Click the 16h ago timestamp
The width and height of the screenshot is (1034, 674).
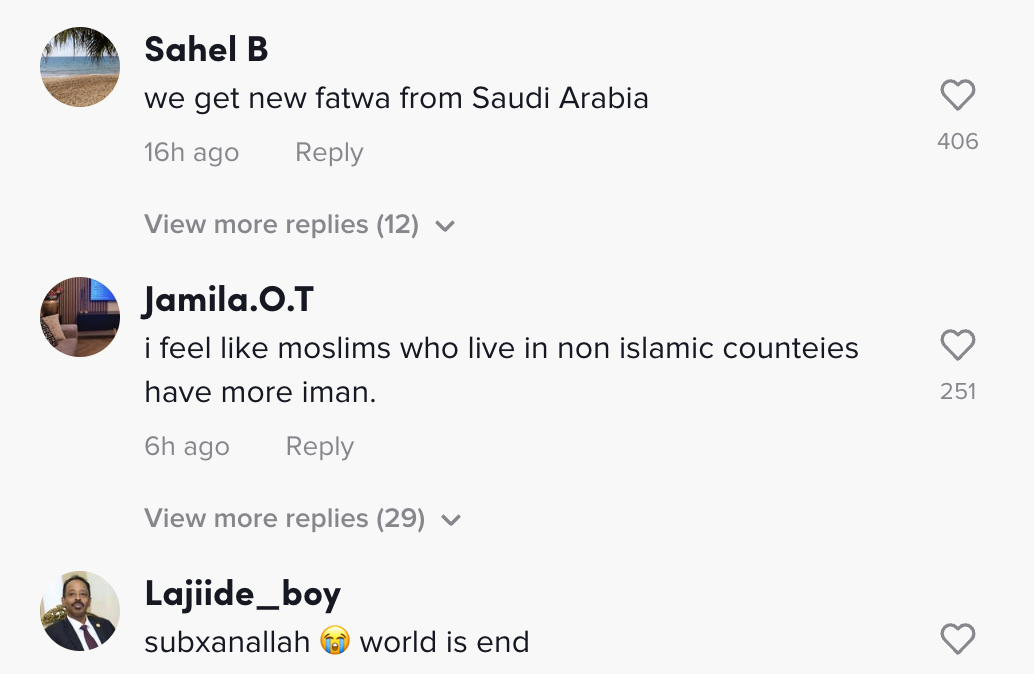point(191,153)
